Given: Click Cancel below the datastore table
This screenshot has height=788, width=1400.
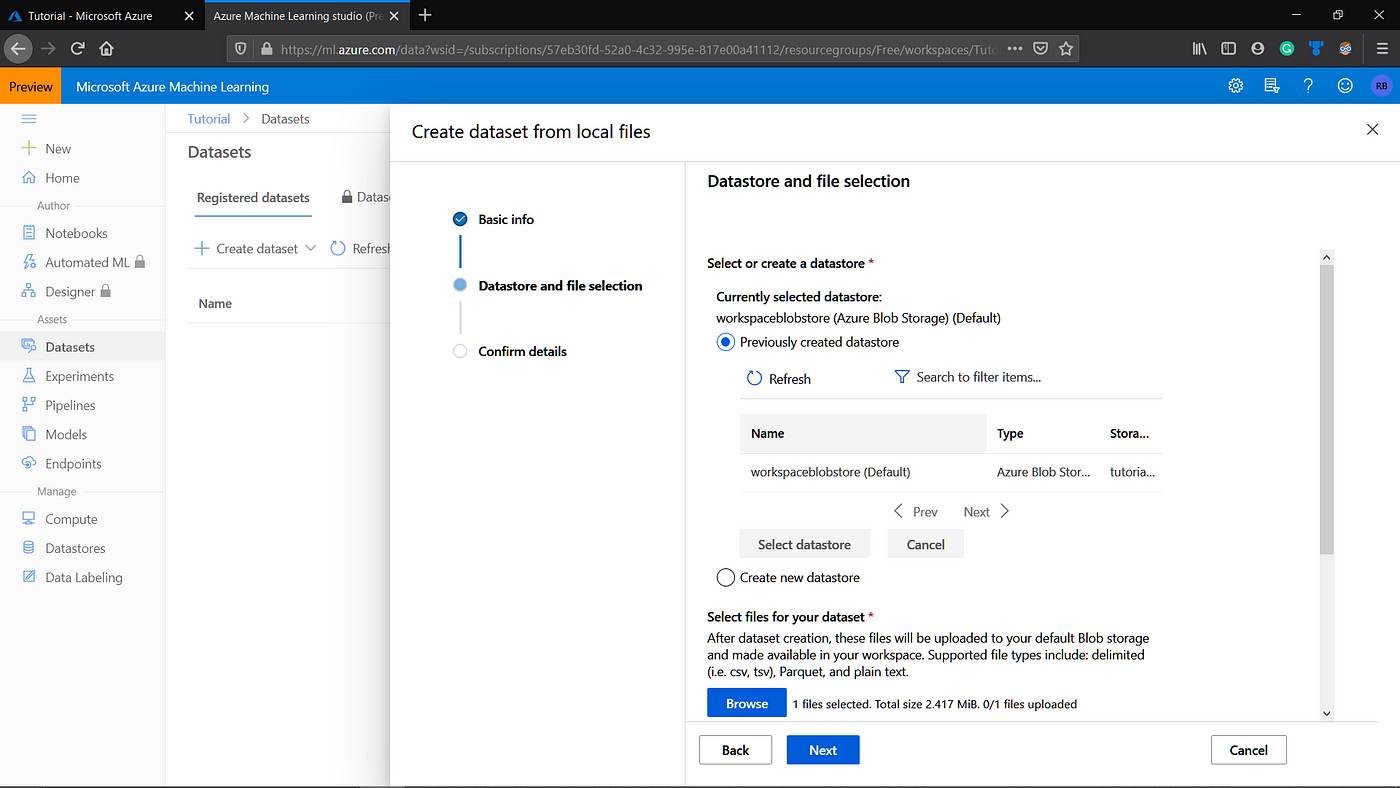Looking at the screenshot, I should [925, 544].
